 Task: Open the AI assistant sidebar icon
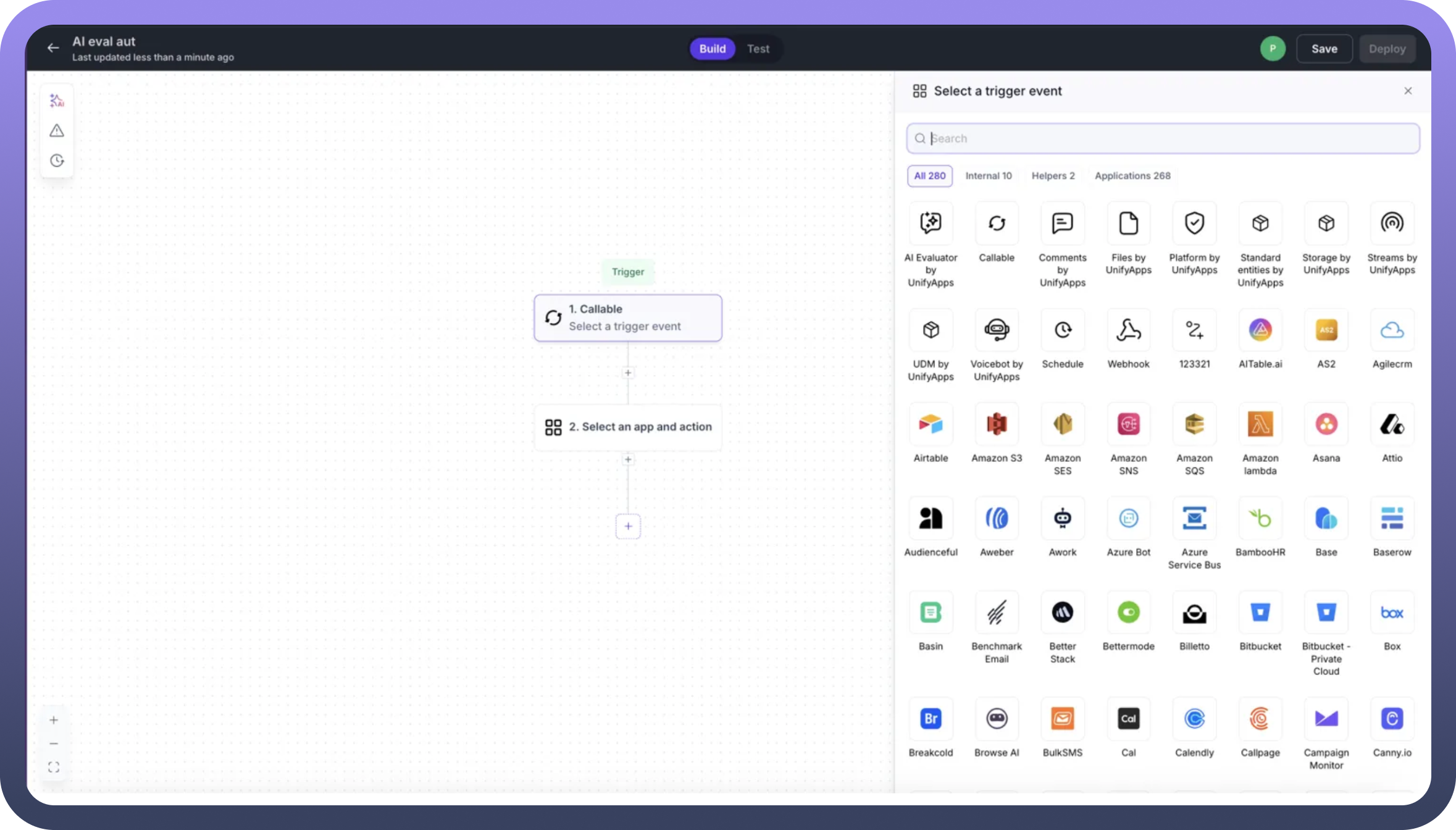coord(57,101)
